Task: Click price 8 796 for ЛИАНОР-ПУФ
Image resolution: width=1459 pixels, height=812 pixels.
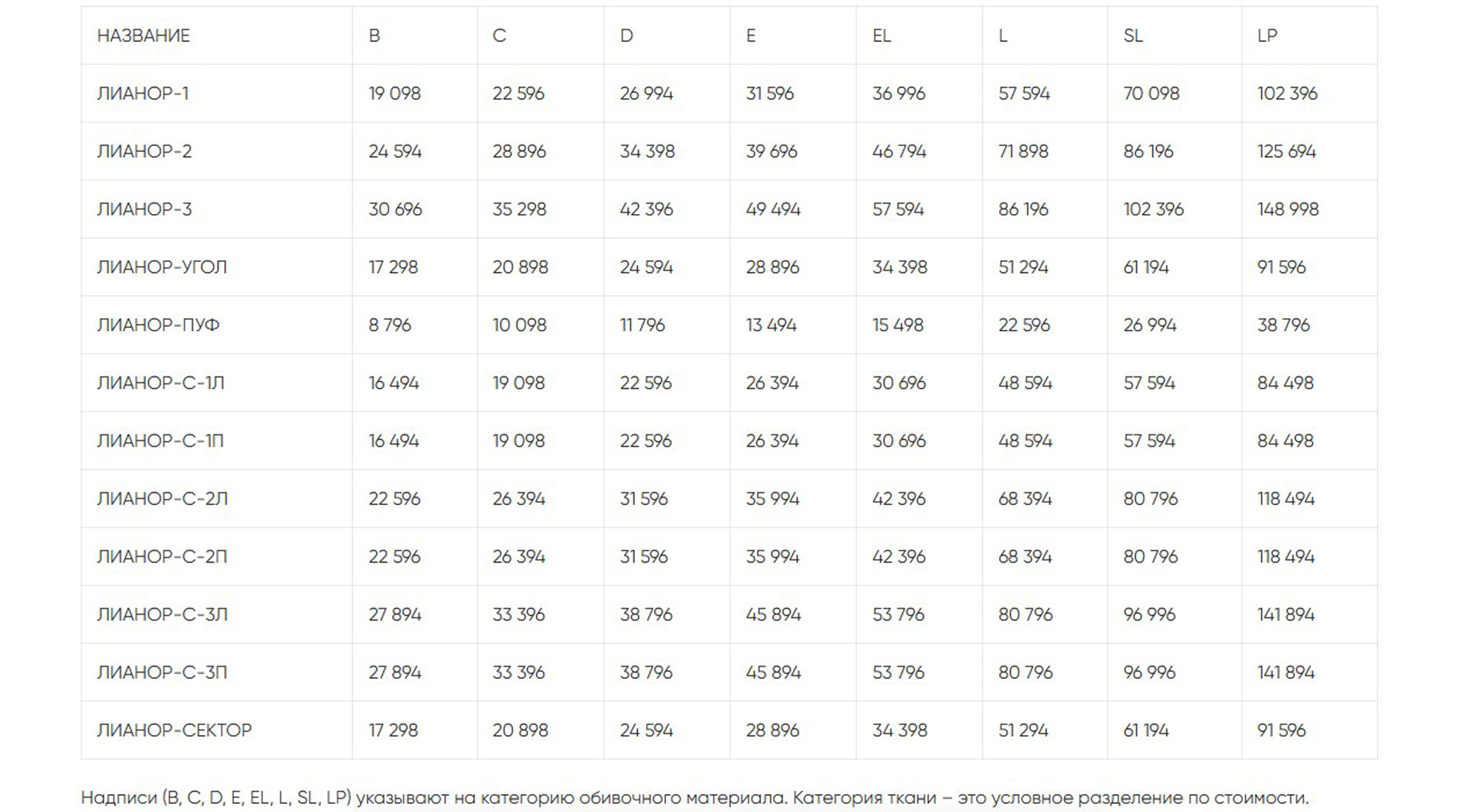Action: pyautogui.click(x=390, y=325)
